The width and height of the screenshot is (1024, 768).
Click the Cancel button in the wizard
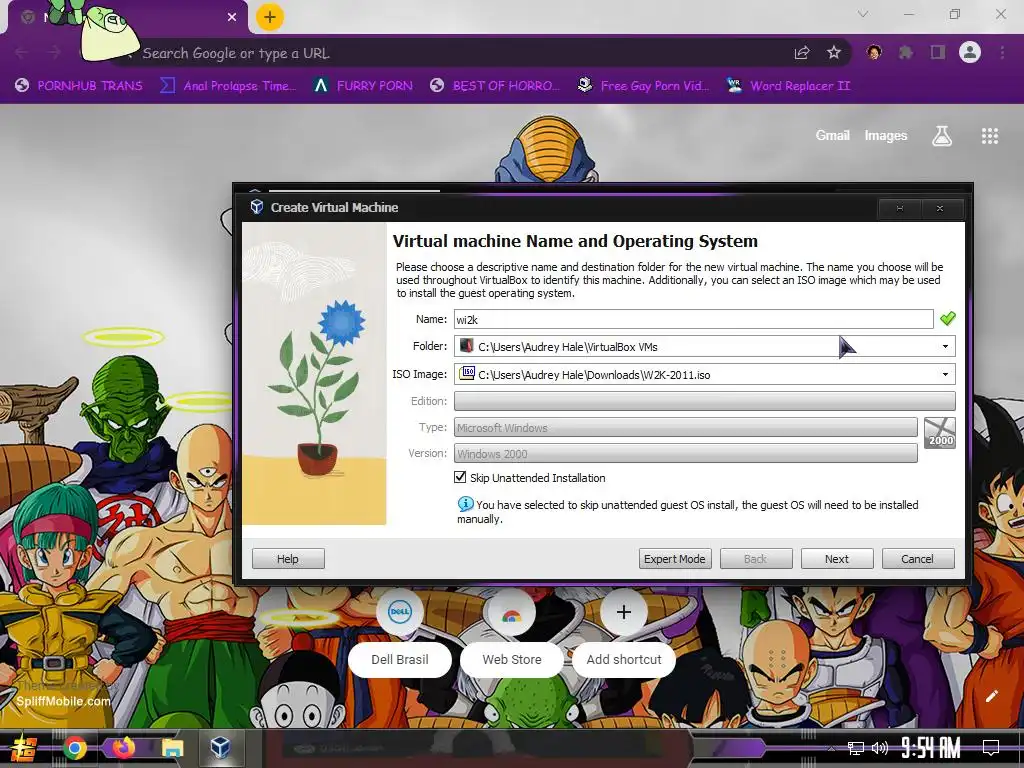click(918, 559)
